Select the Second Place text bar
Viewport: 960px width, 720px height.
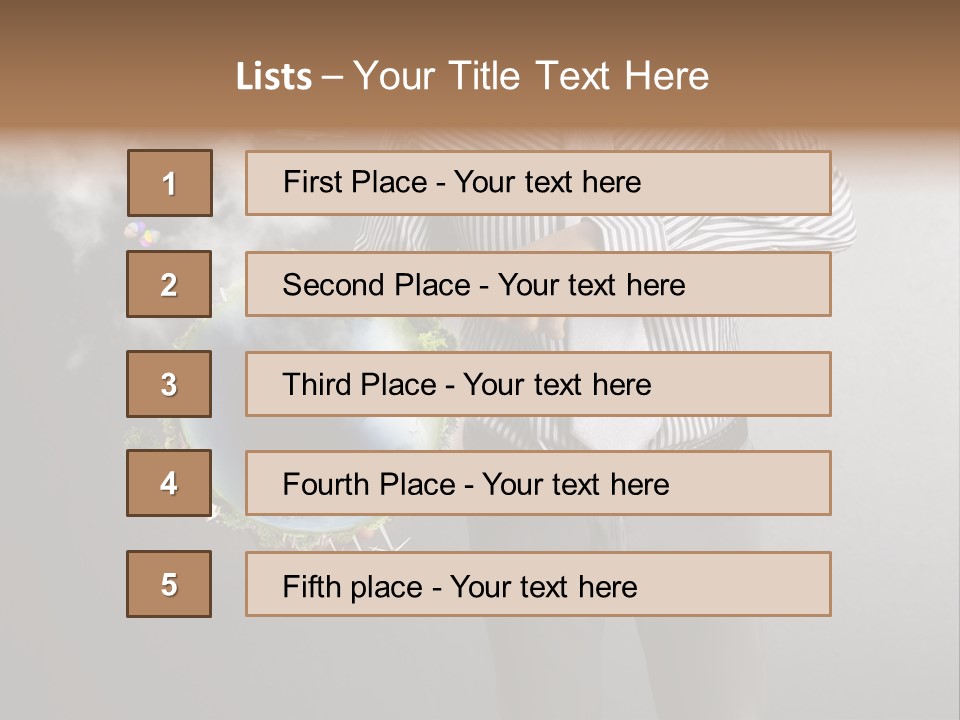click(538, 284)
